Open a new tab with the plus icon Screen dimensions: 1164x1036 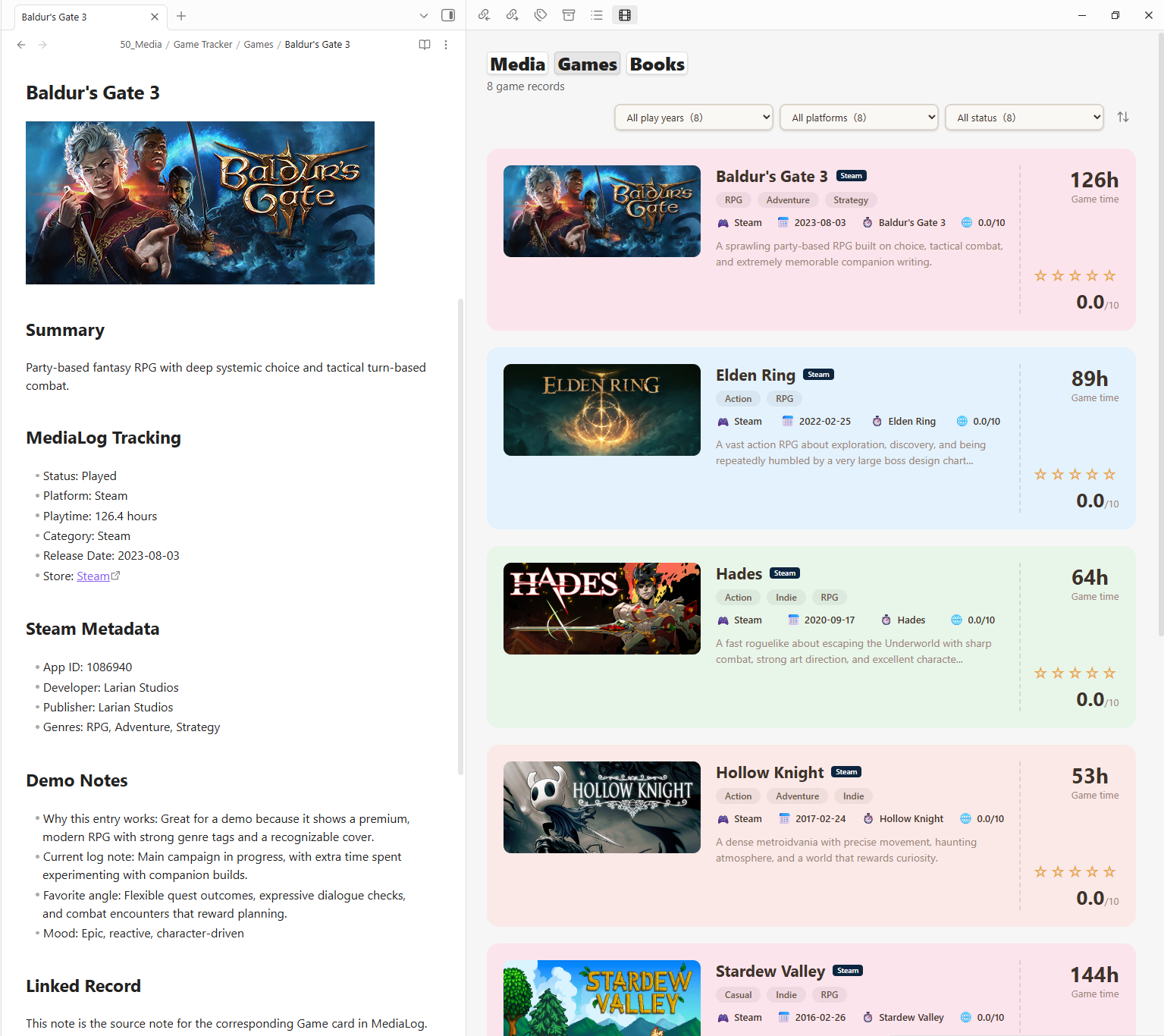[x=181, y=16]
